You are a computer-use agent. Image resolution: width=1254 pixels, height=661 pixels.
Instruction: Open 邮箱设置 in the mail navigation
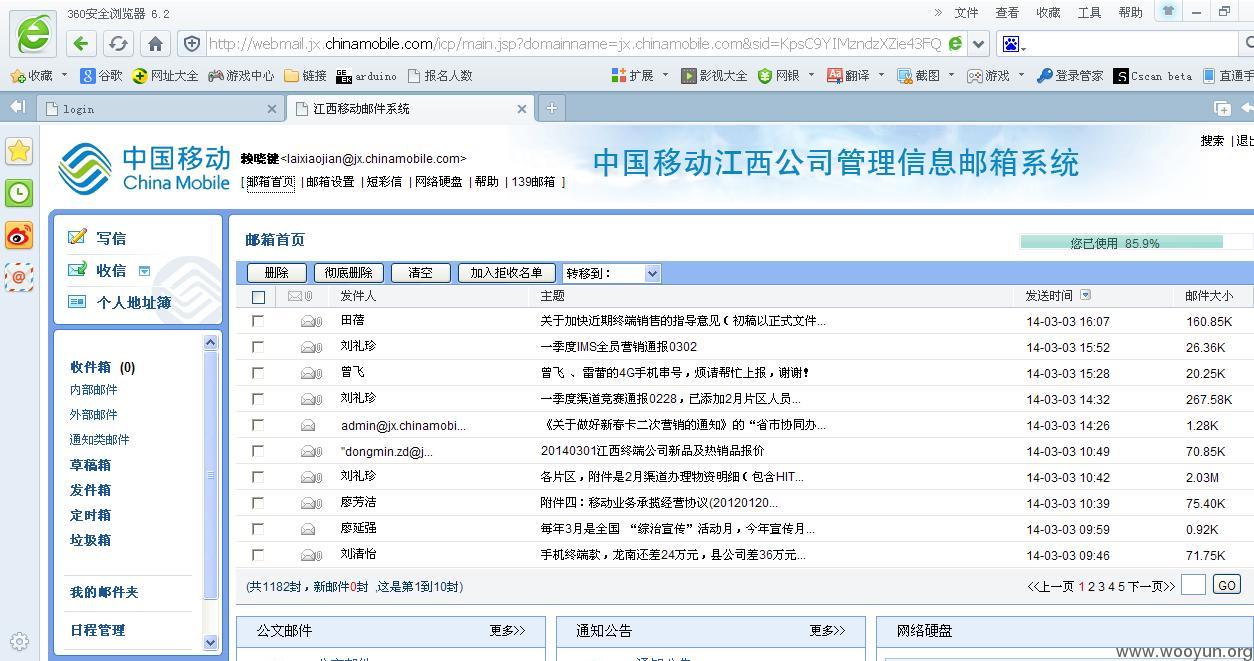click(x=330, y=182)
